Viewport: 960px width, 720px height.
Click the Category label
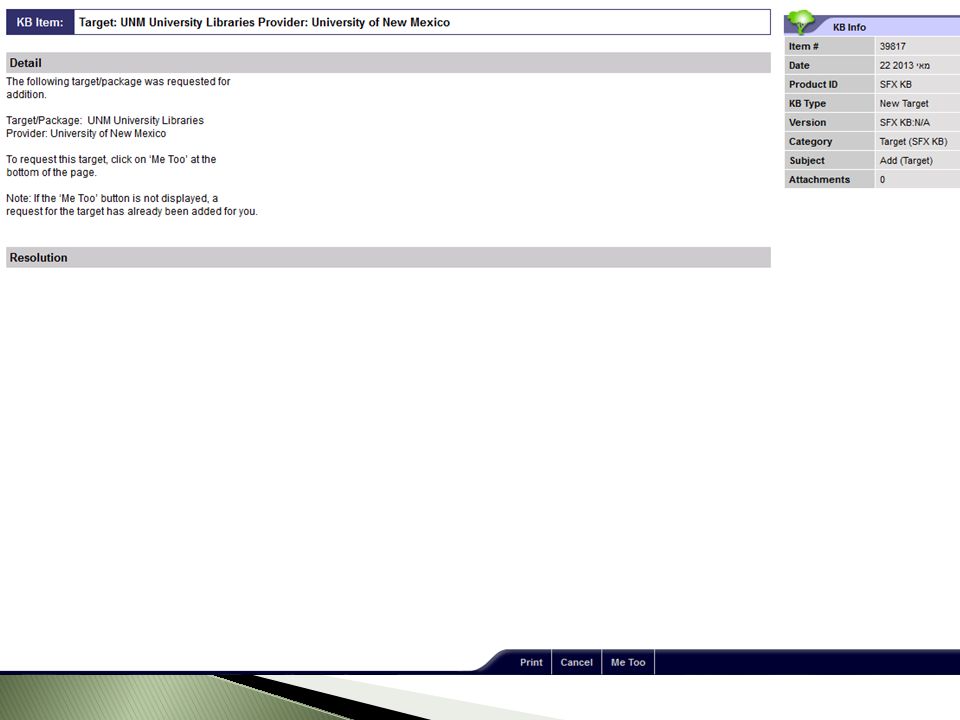click(810, 141)
